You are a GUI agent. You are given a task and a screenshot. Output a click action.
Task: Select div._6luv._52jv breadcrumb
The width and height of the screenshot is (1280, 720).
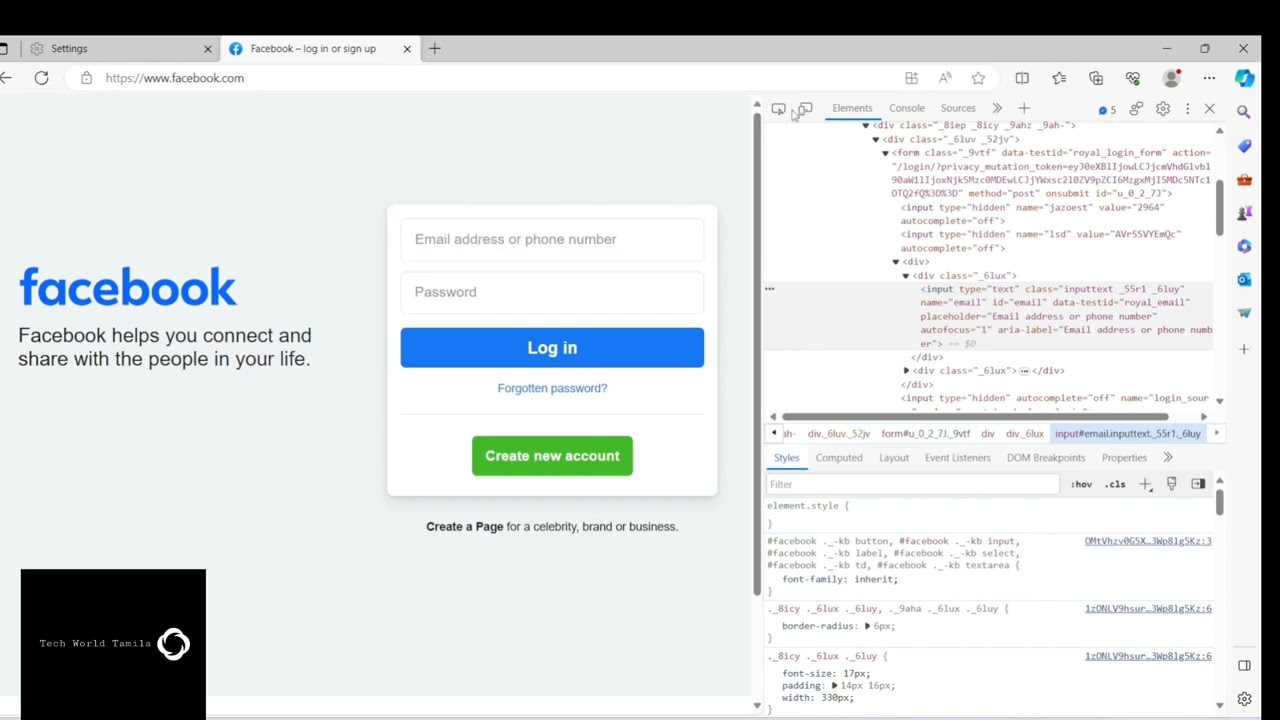point(839,434)
